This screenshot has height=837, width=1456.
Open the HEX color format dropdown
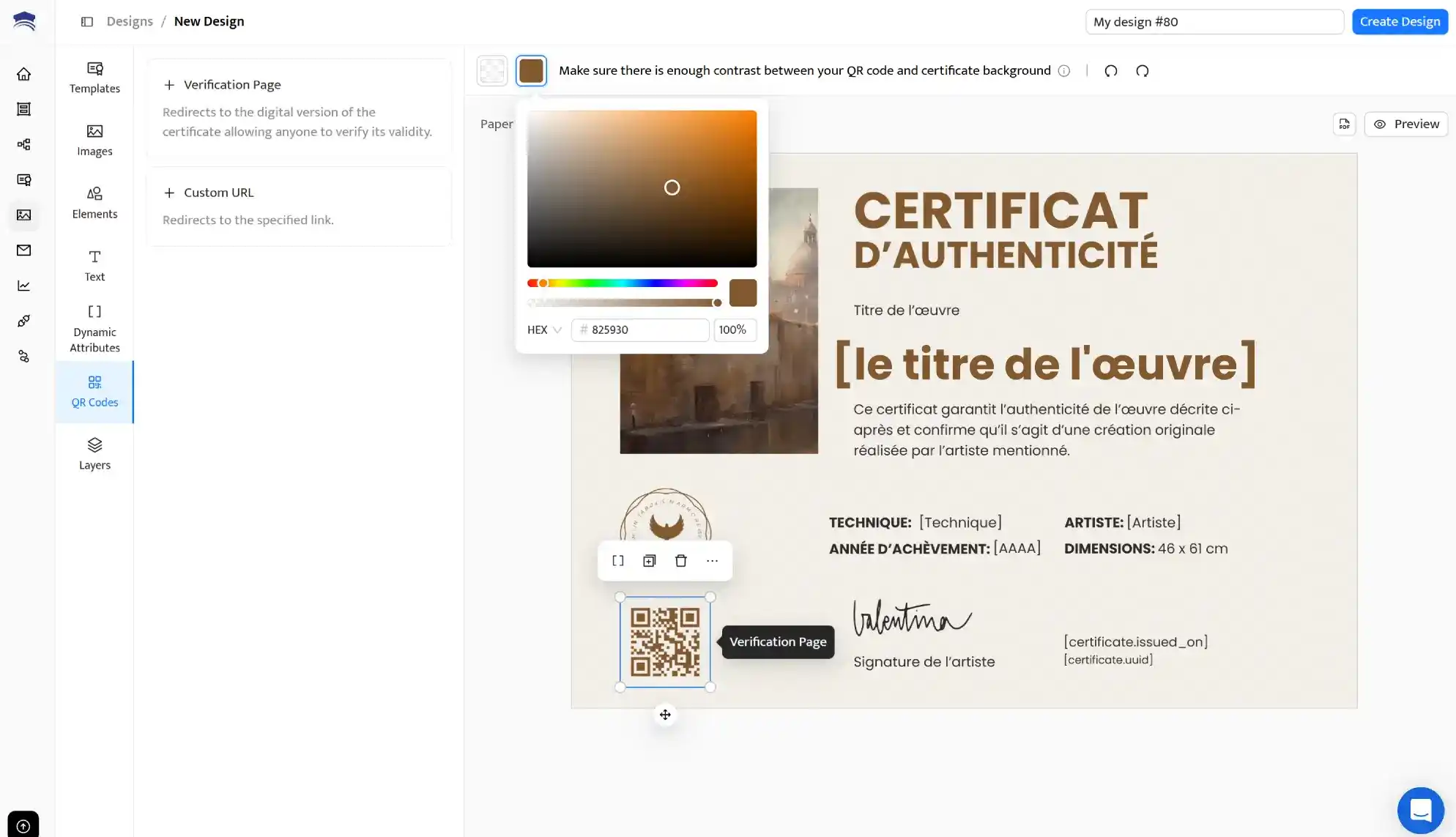coord(544,330)
